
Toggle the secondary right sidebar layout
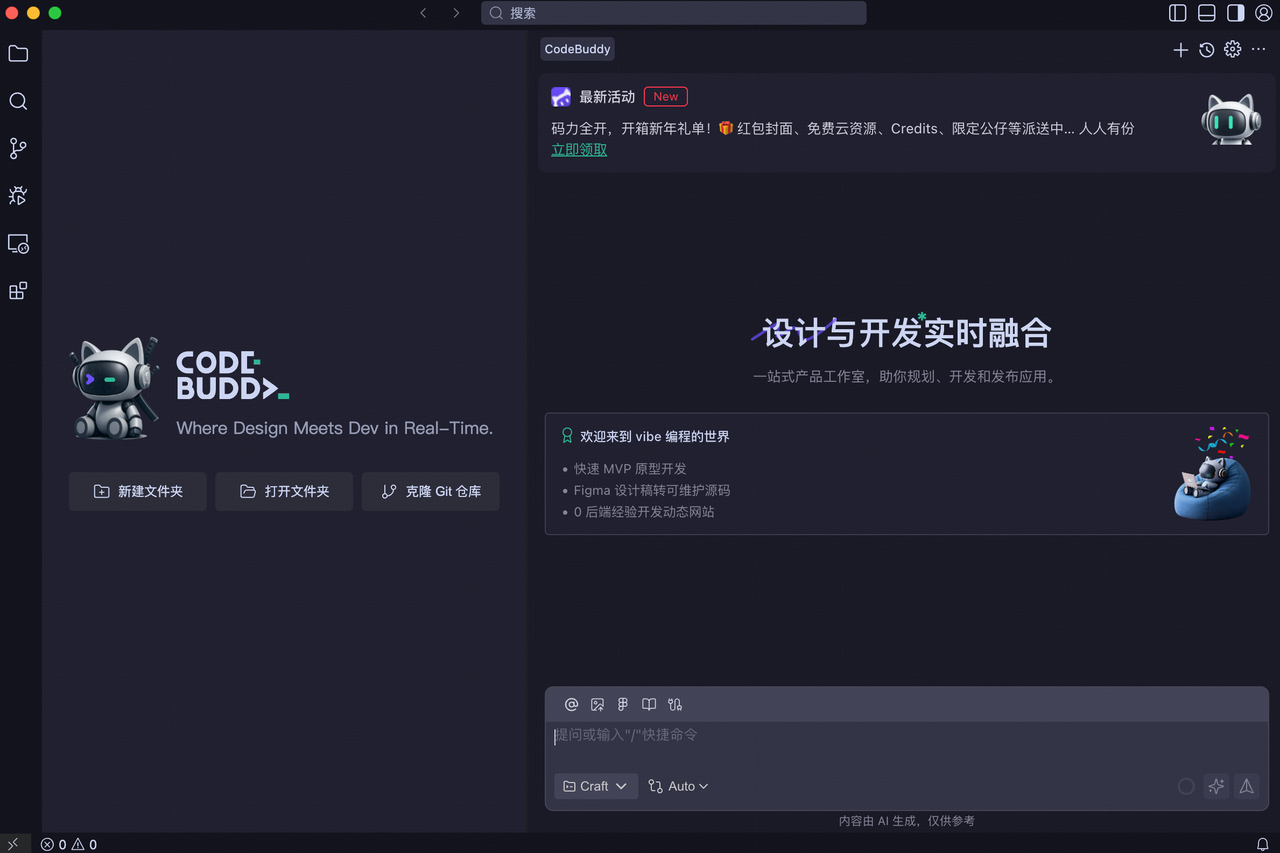tap(1236, 13)
